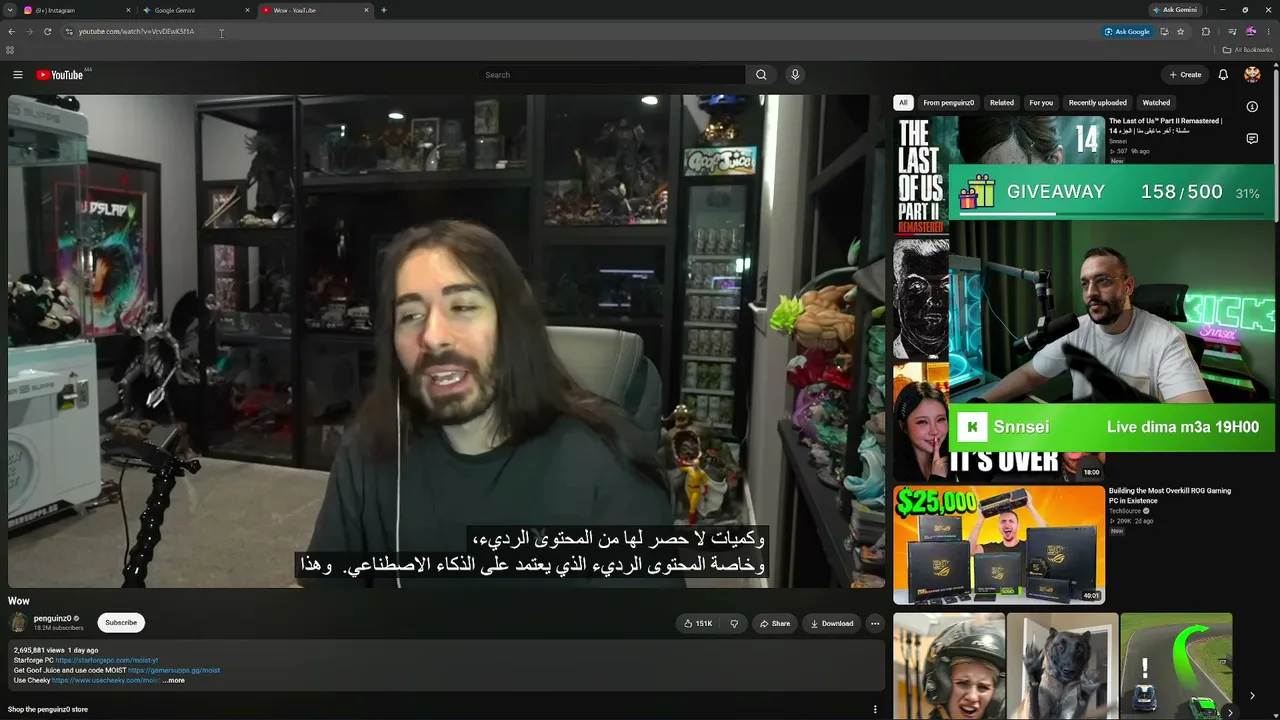Open the All Bookmarks folder
Screen dimensions: 1280x720
click(1248, 50)
